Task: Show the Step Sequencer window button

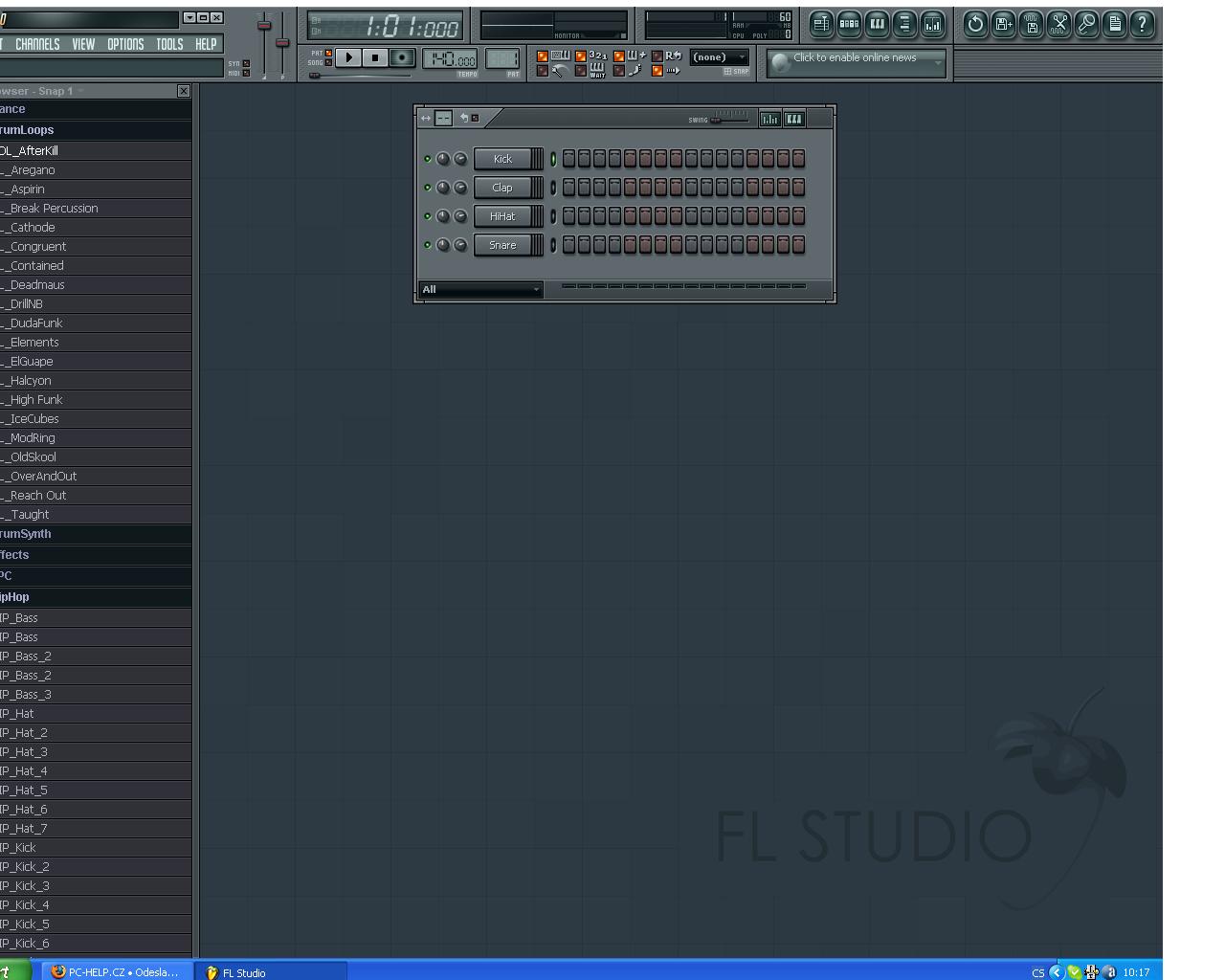Action: click(x=849, y=25)
